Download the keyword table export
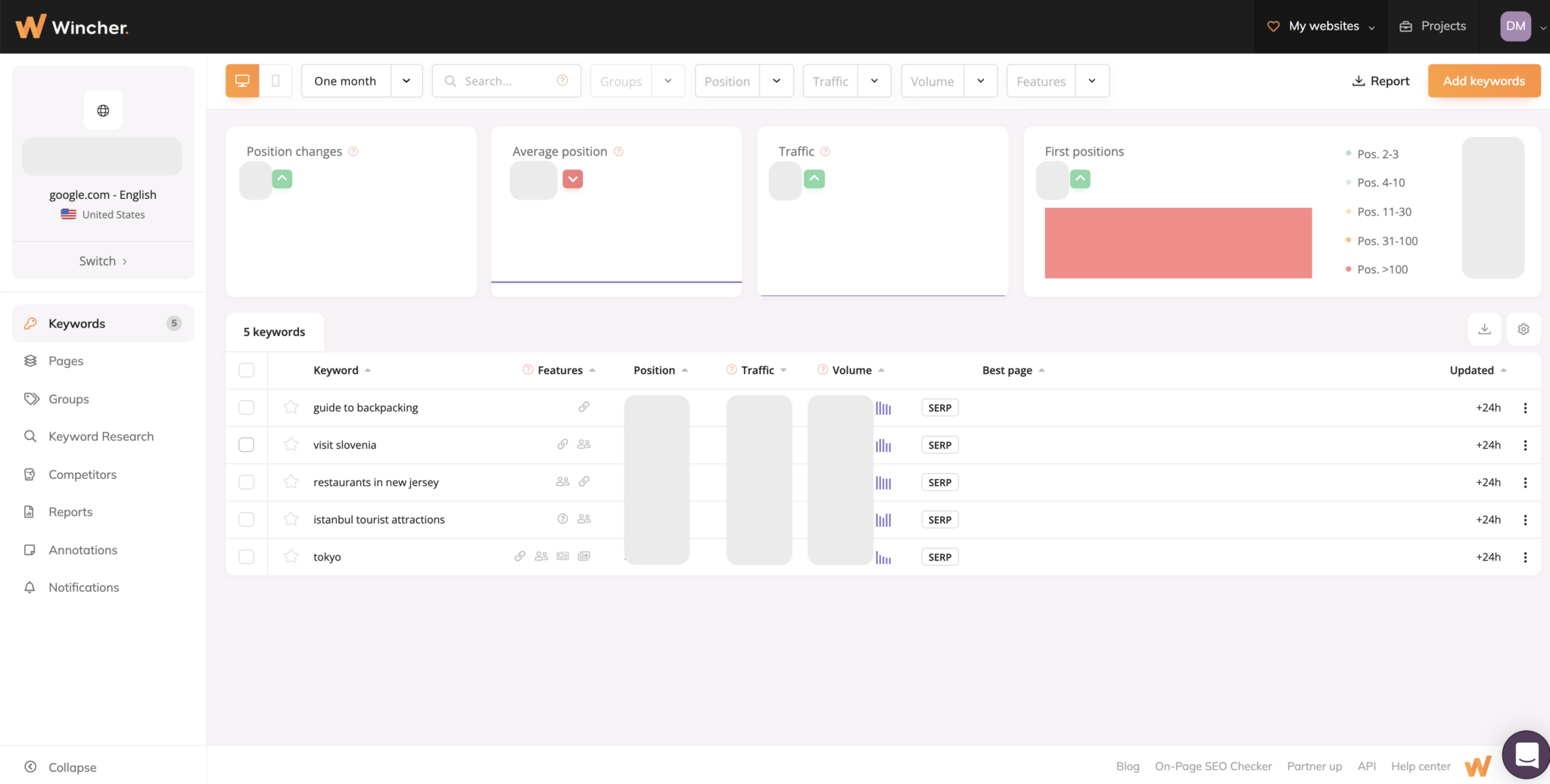Viewport: 1550px width, 784px height. click(x=1484, y=328)
